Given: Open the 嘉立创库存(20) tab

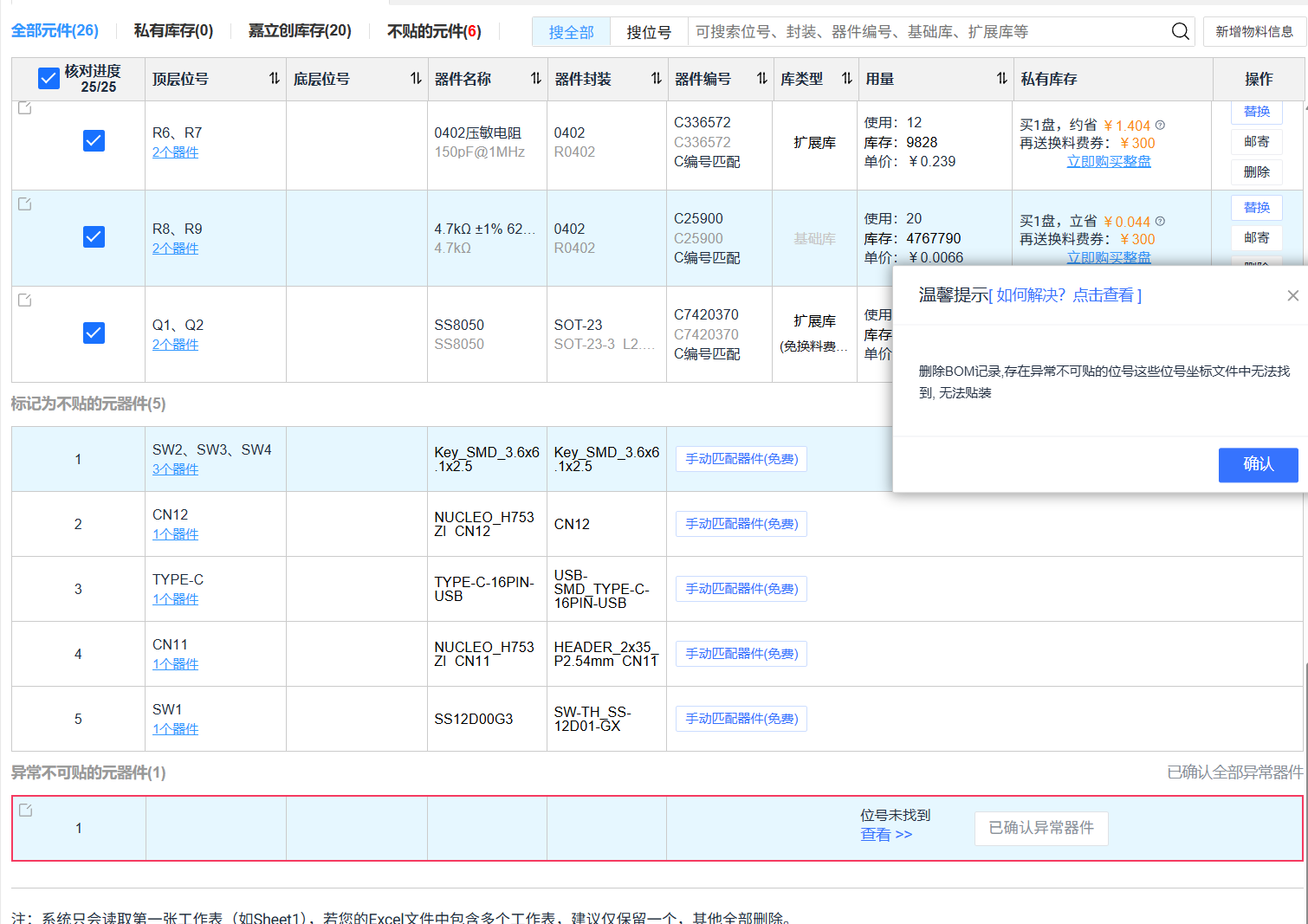Looking at the screenshot, I should point(300,31).
